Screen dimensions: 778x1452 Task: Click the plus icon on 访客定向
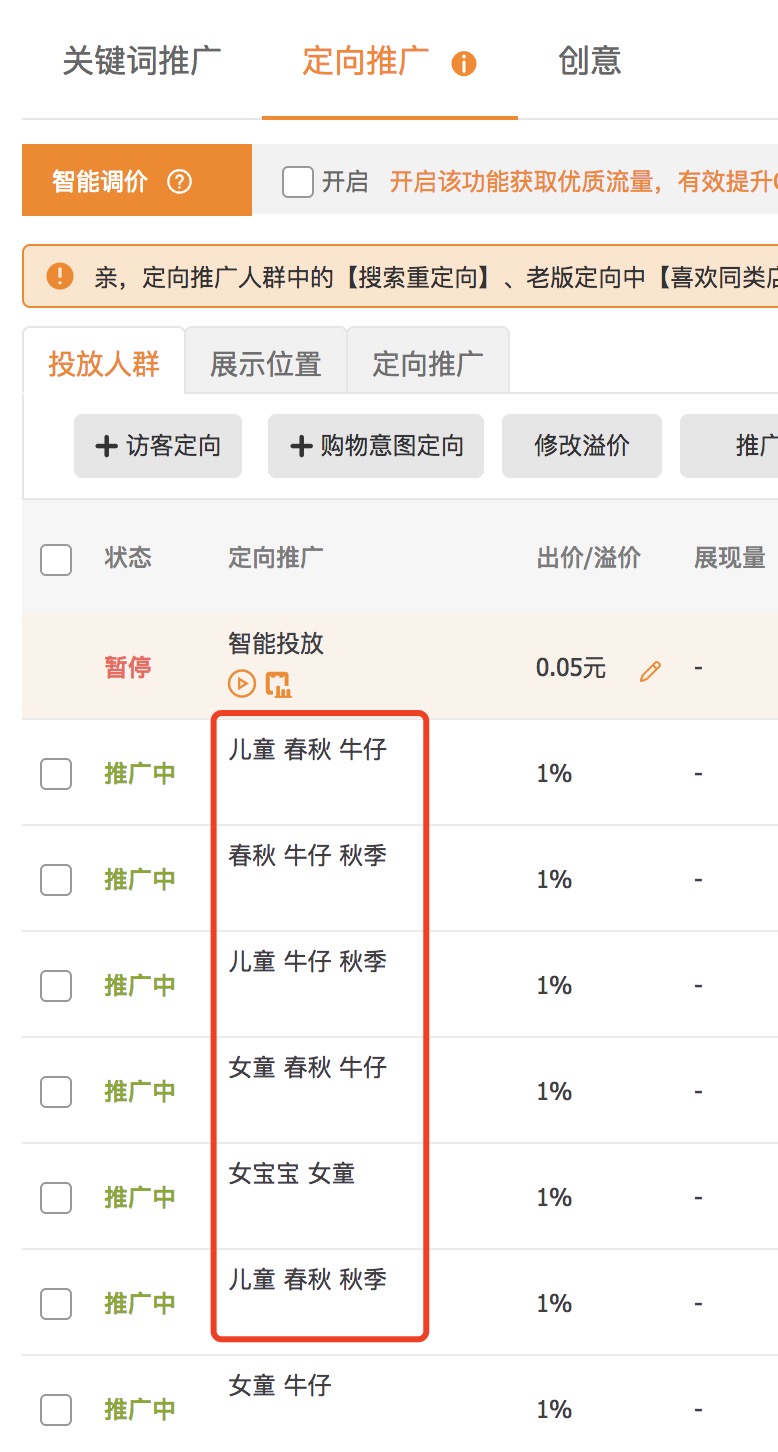[x=106, y=446]
